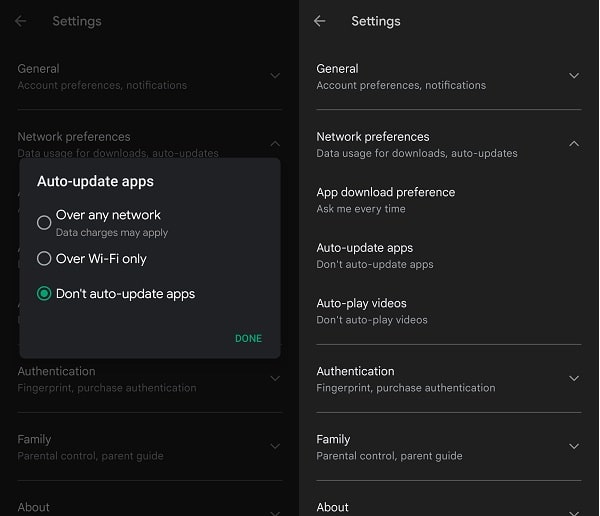Tap the dimmed back arrow in left panel

[x=21, y=21]
